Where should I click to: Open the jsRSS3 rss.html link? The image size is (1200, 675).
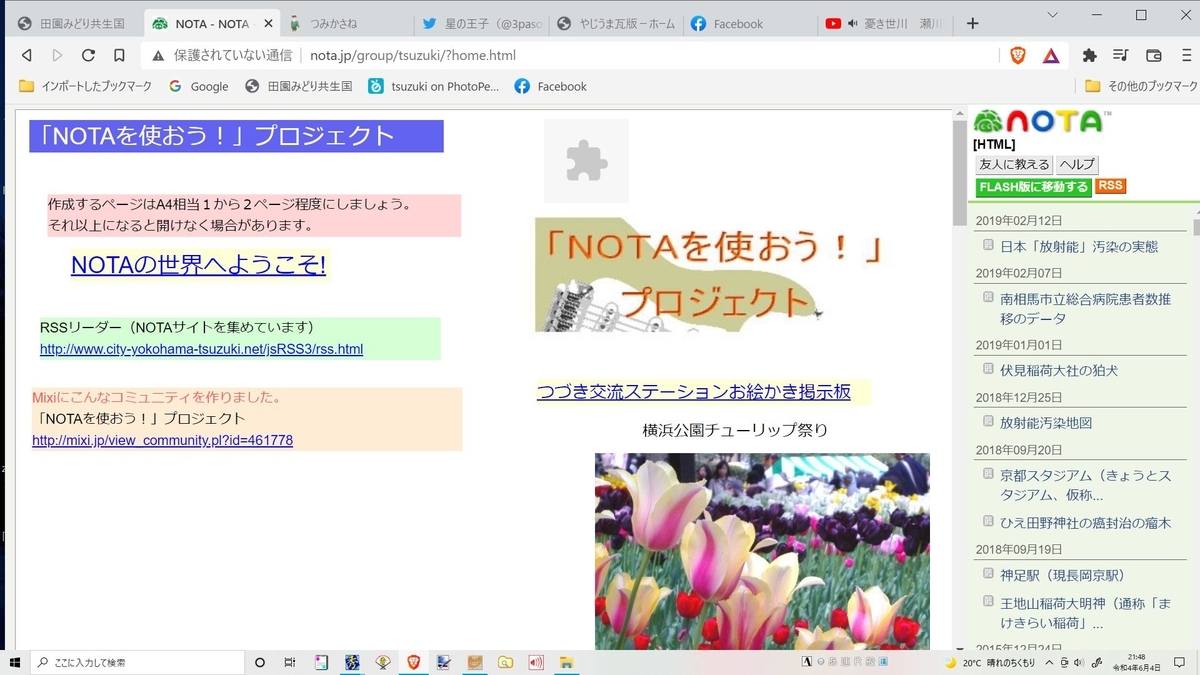pos(201,349)
